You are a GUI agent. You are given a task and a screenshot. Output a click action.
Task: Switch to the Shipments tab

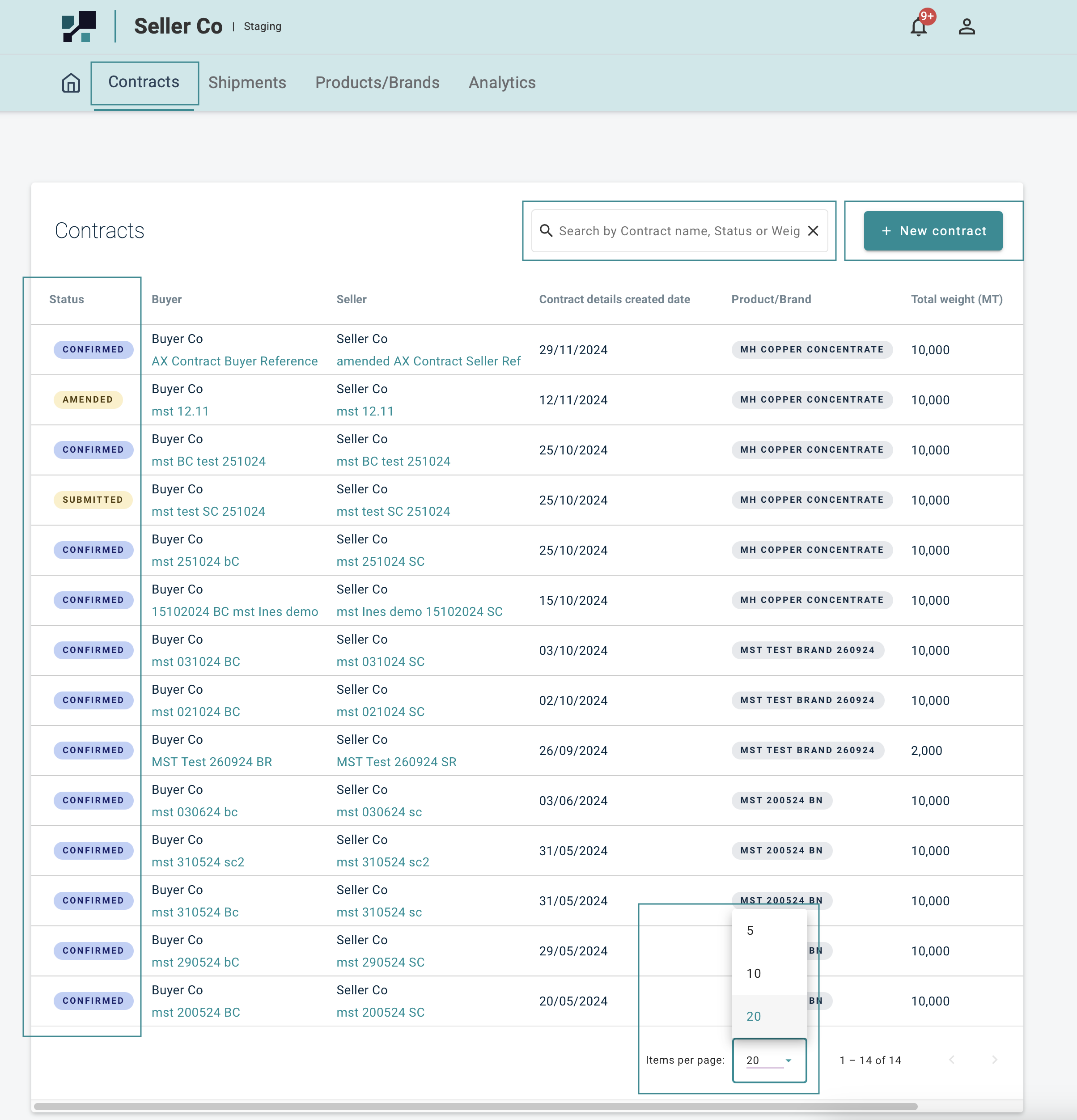tap(247, 83)
